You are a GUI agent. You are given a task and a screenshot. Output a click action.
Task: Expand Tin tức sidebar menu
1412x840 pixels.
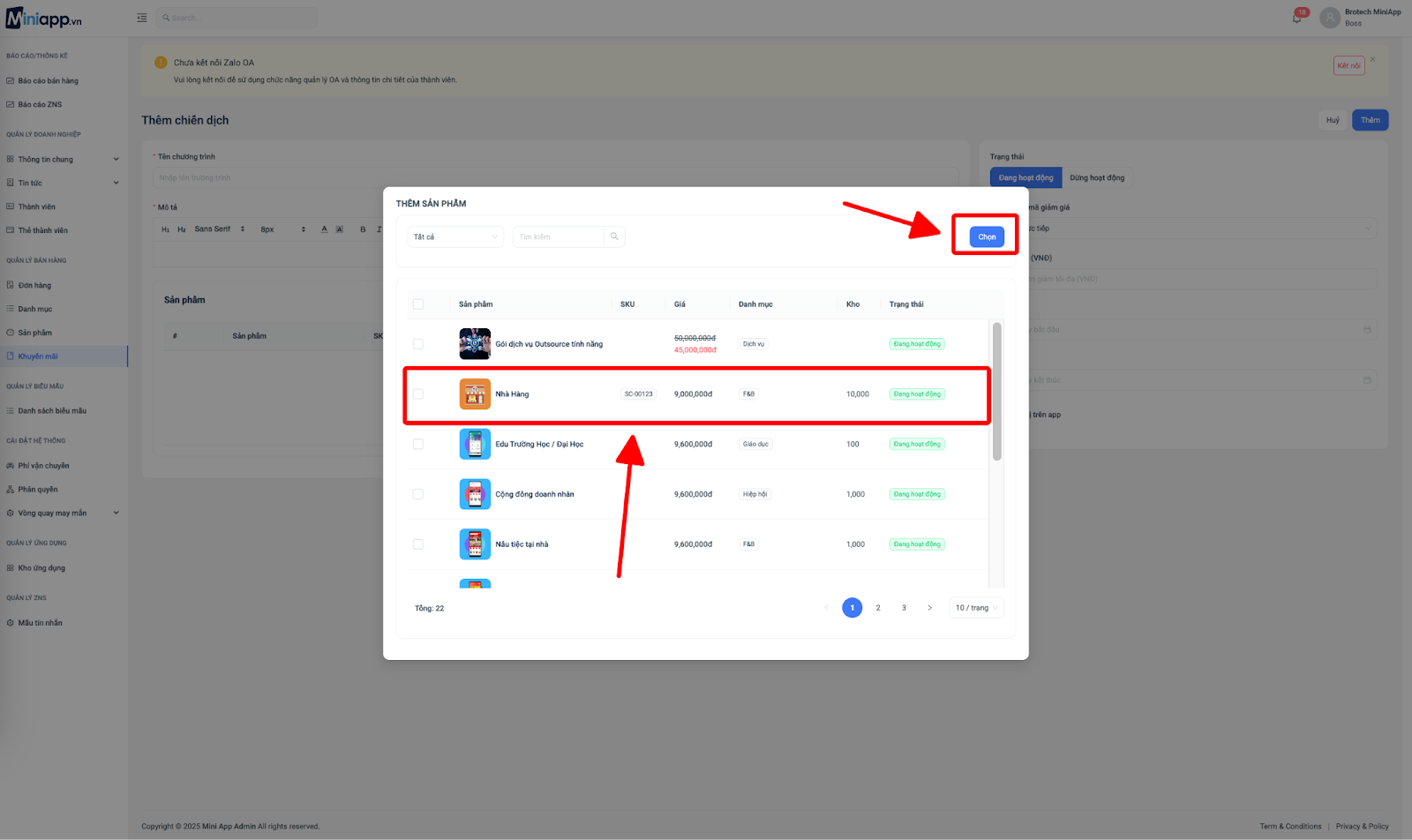tap(63, 184)
